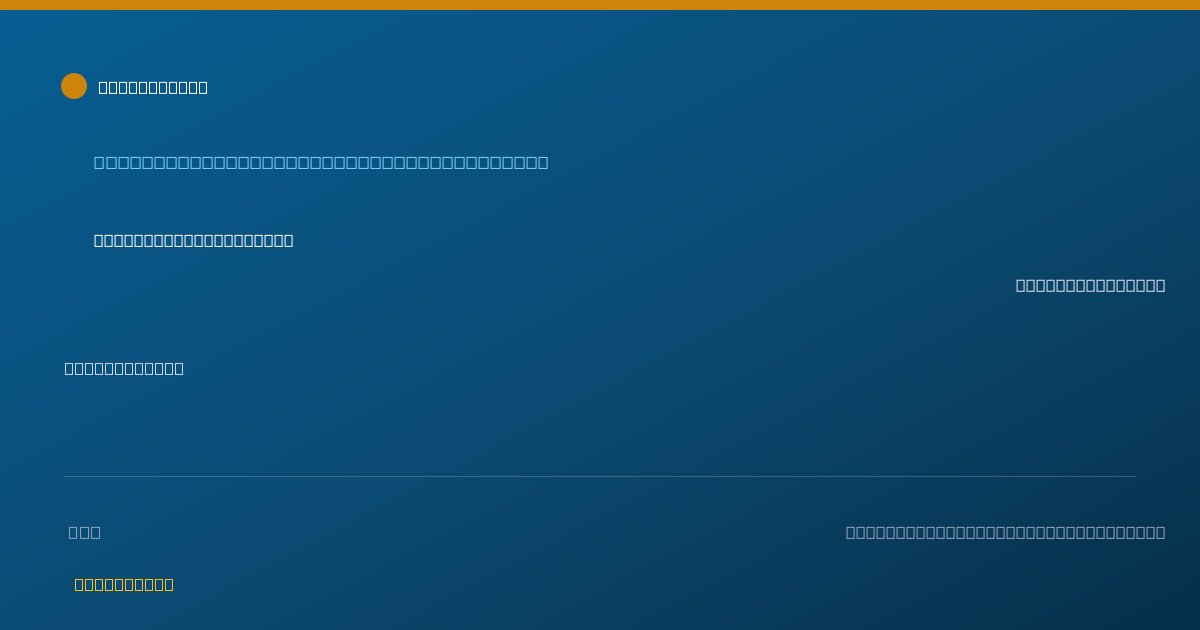Click the orange circle logo icon

click(74, 86)
